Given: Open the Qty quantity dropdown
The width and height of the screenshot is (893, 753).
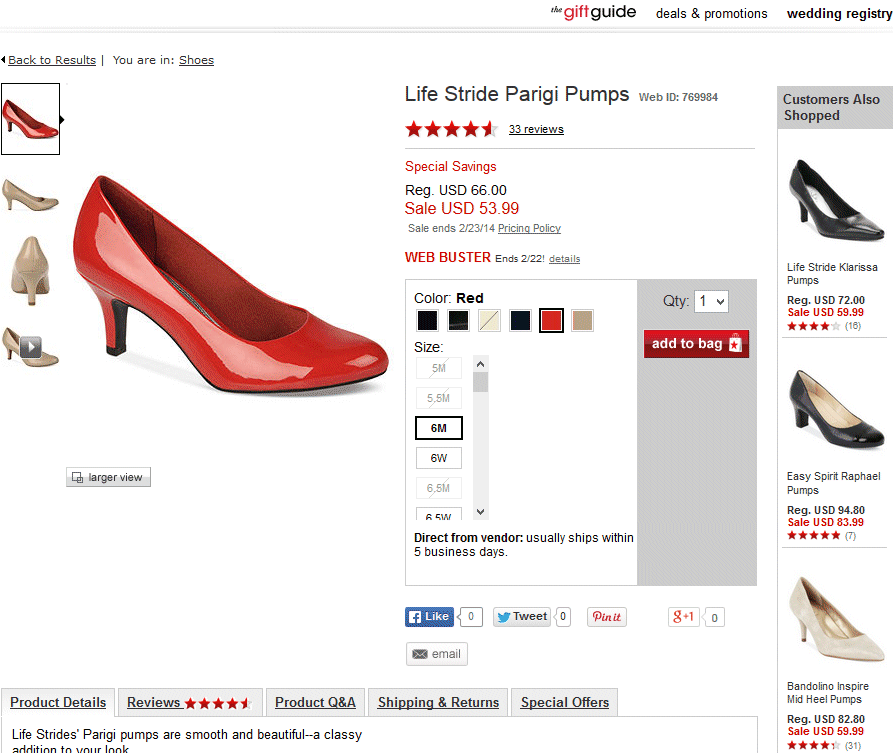Looking at the screenshot, I should click(x=712, y=301).
